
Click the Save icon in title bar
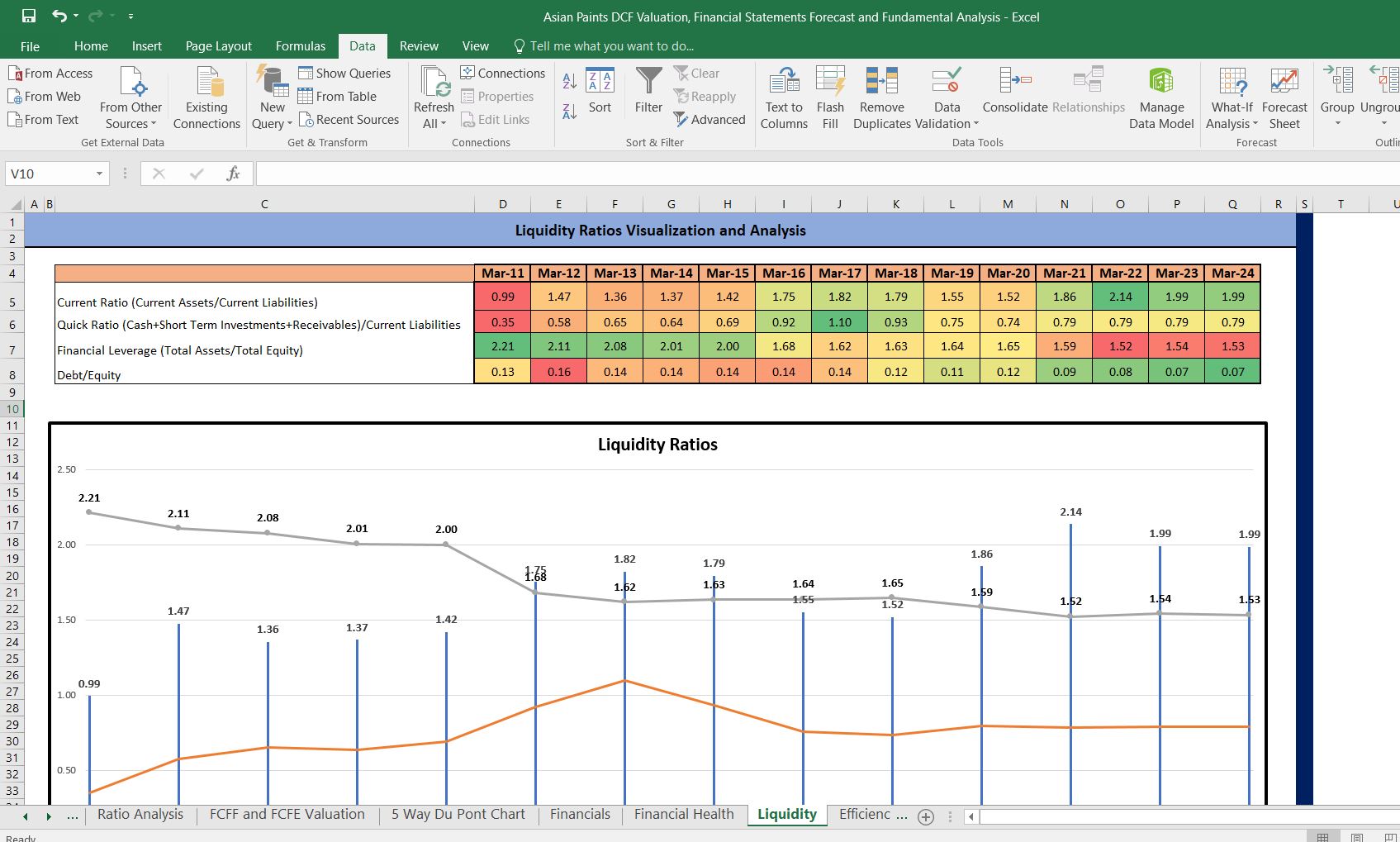(29, 16)
